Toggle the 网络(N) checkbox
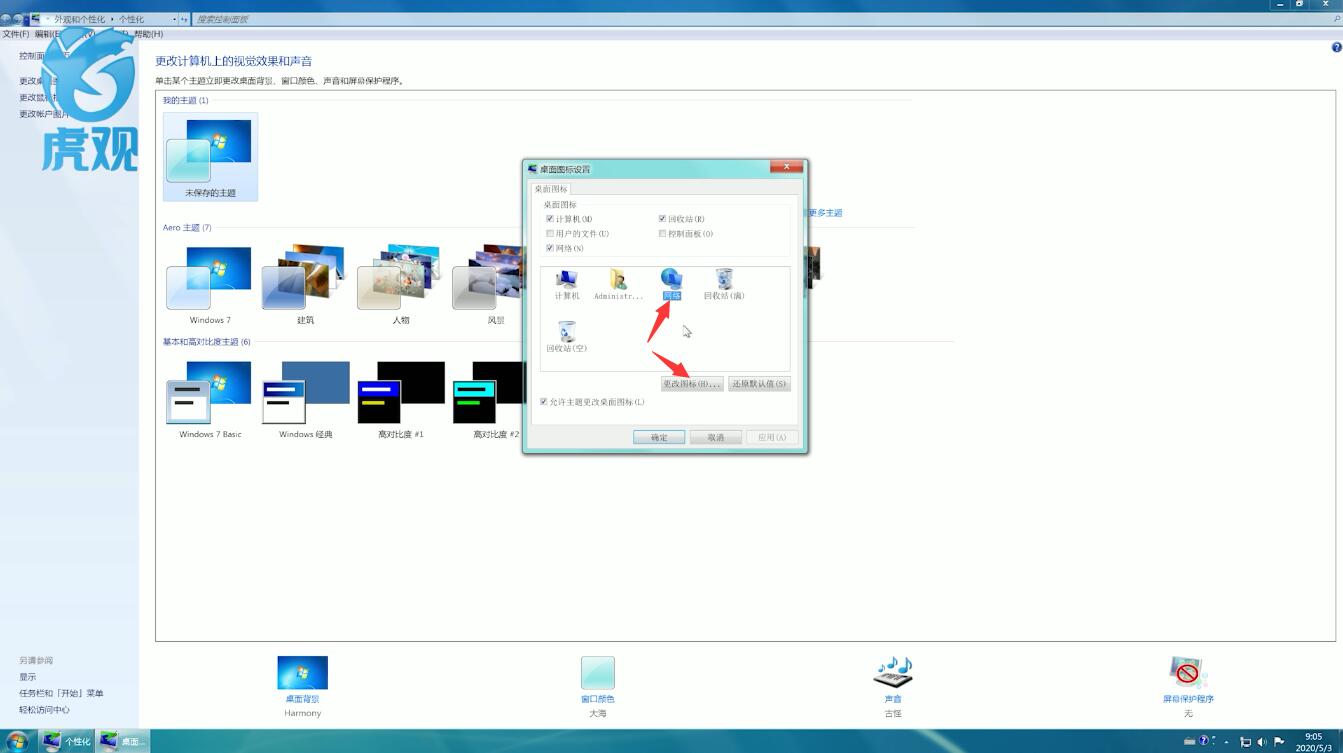 pos(550,248)
